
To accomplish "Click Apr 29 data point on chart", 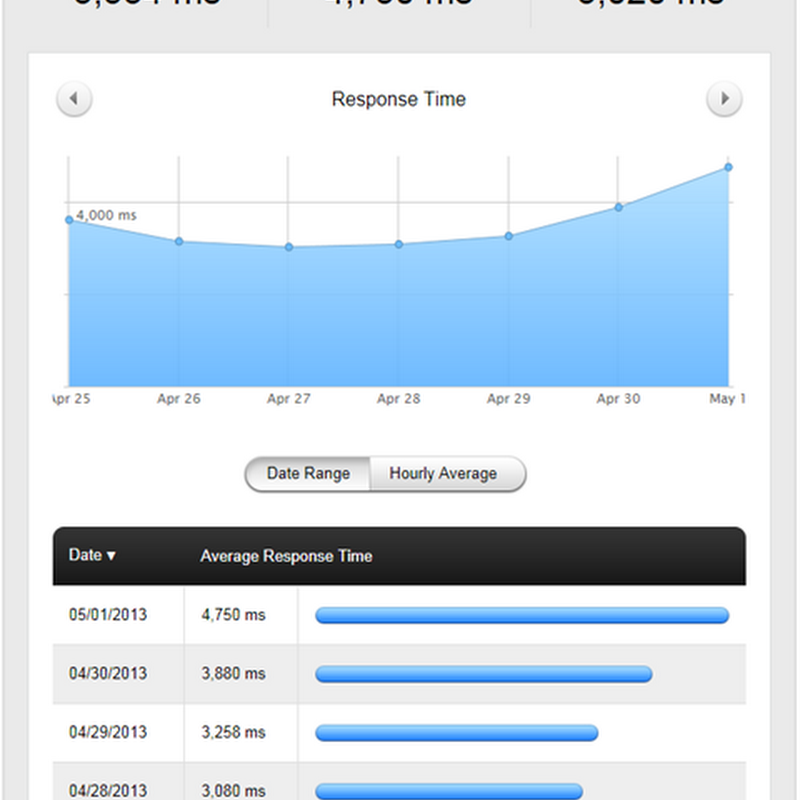I will [509, 236].
